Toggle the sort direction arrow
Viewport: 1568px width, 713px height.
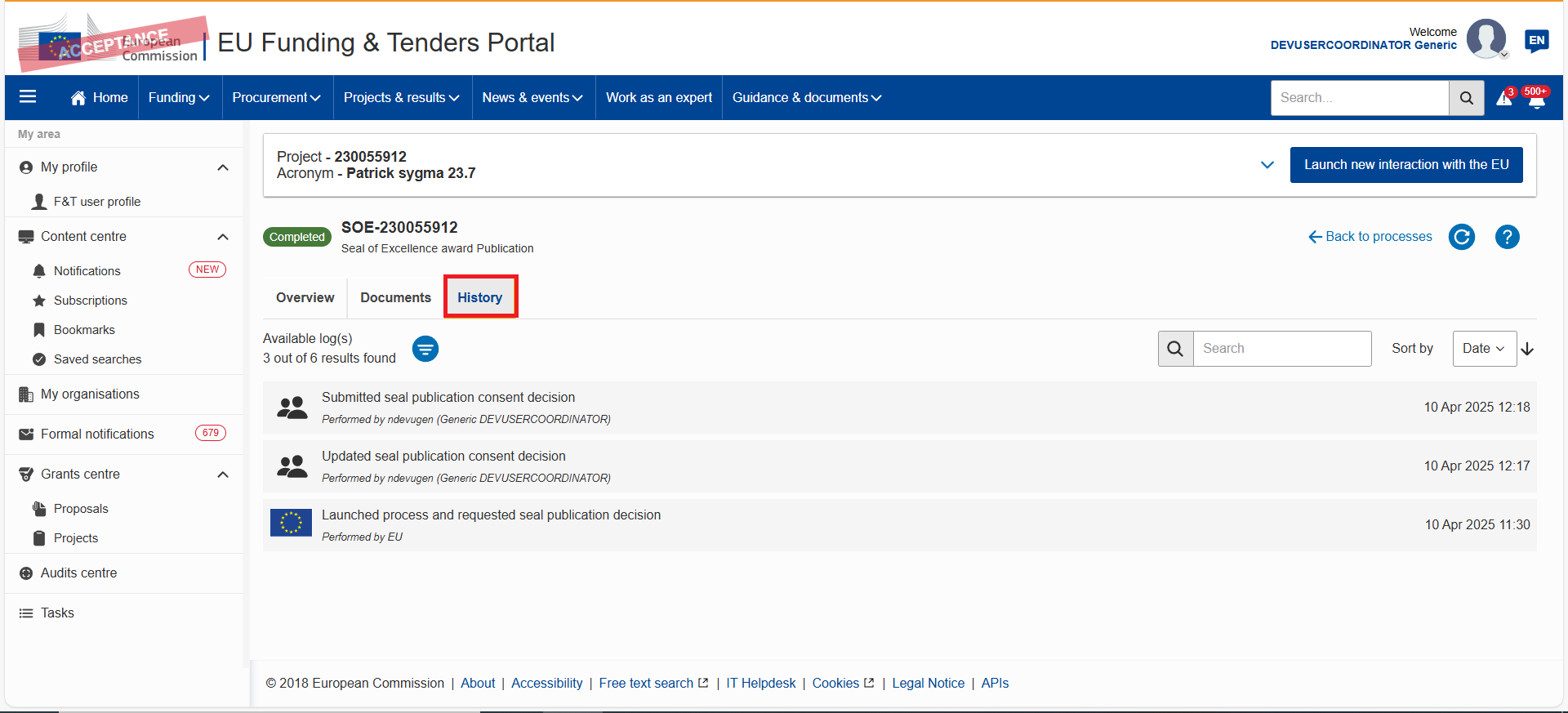click(x=1528, y=349)
